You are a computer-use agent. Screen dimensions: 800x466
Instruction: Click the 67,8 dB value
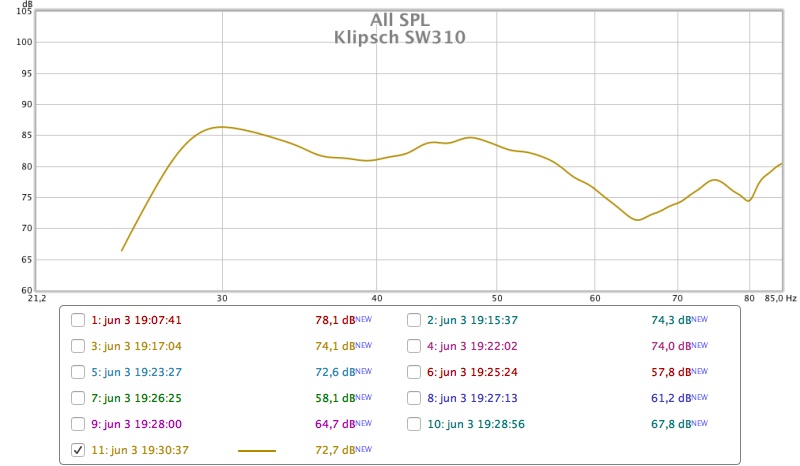pos(671,424)
